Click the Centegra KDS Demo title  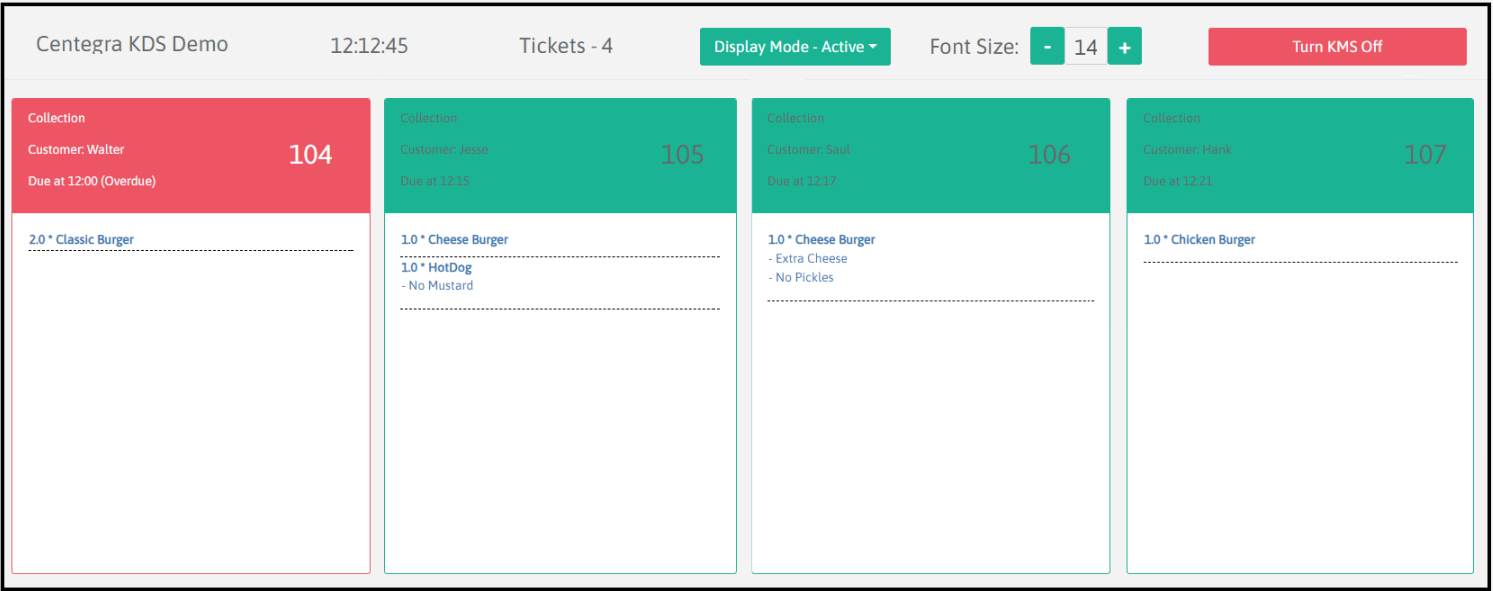pos(132,45)
